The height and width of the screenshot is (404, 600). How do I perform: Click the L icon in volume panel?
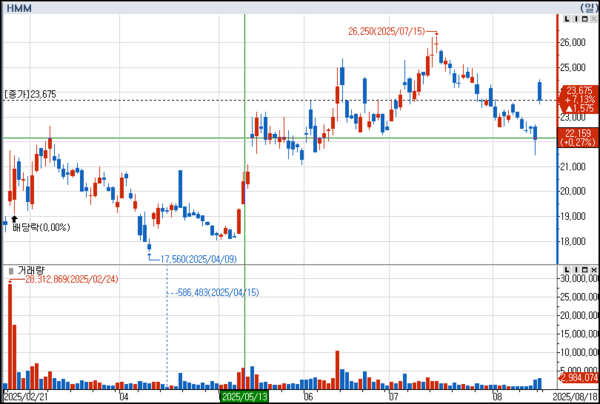point(565,271)
